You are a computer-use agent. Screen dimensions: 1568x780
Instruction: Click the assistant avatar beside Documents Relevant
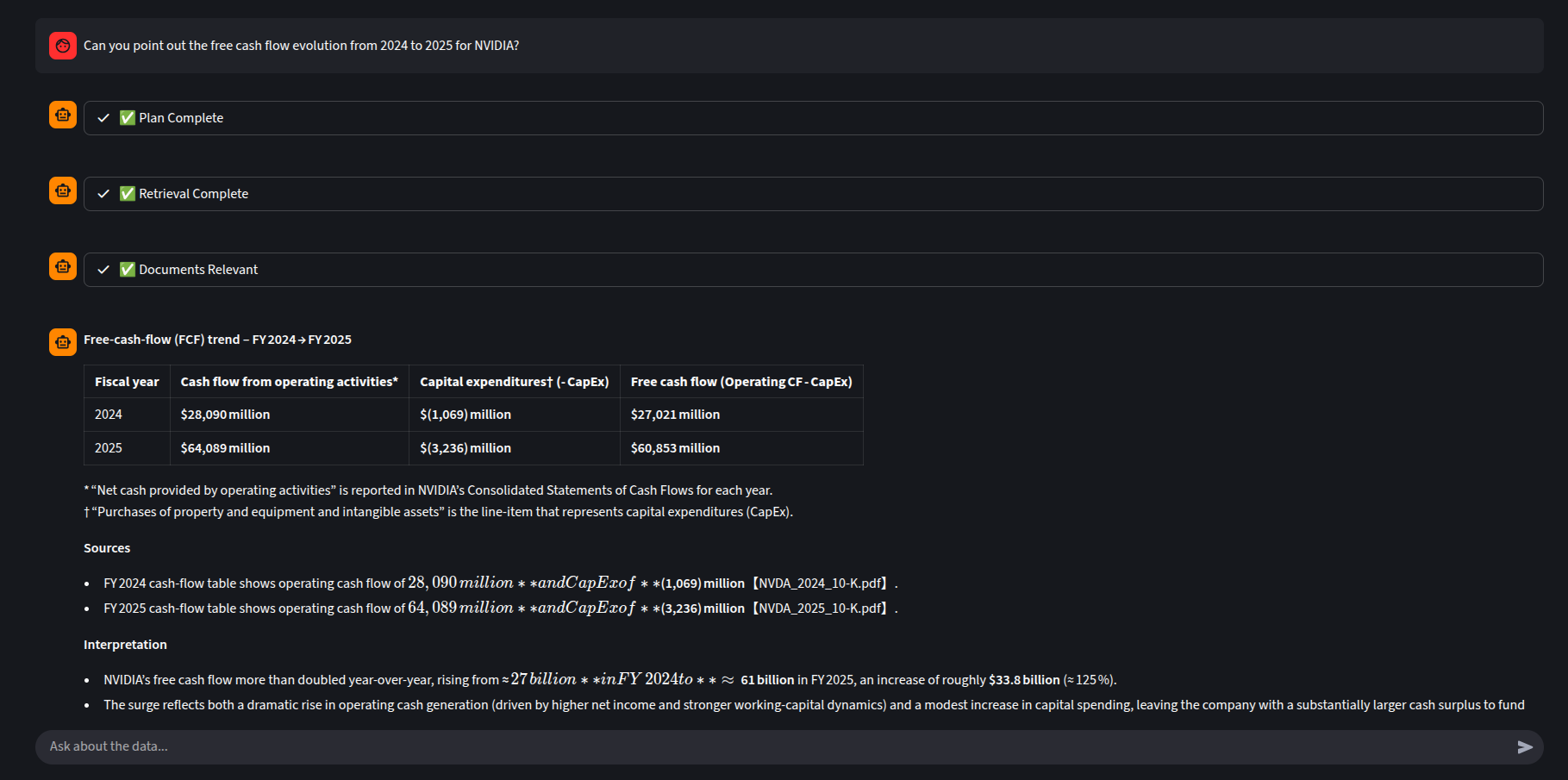(63, 266)
